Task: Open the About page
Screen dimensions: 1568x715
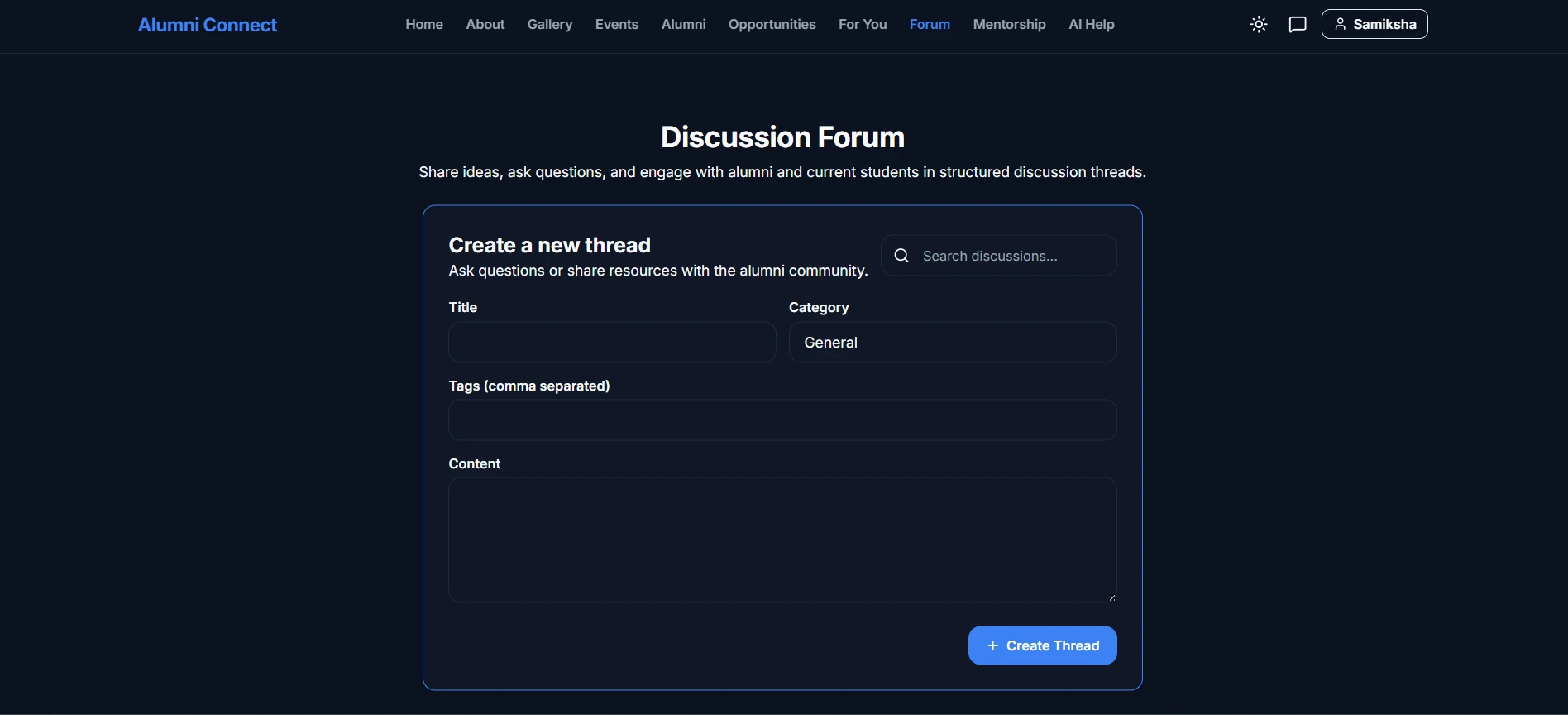Action: [485, 25]
